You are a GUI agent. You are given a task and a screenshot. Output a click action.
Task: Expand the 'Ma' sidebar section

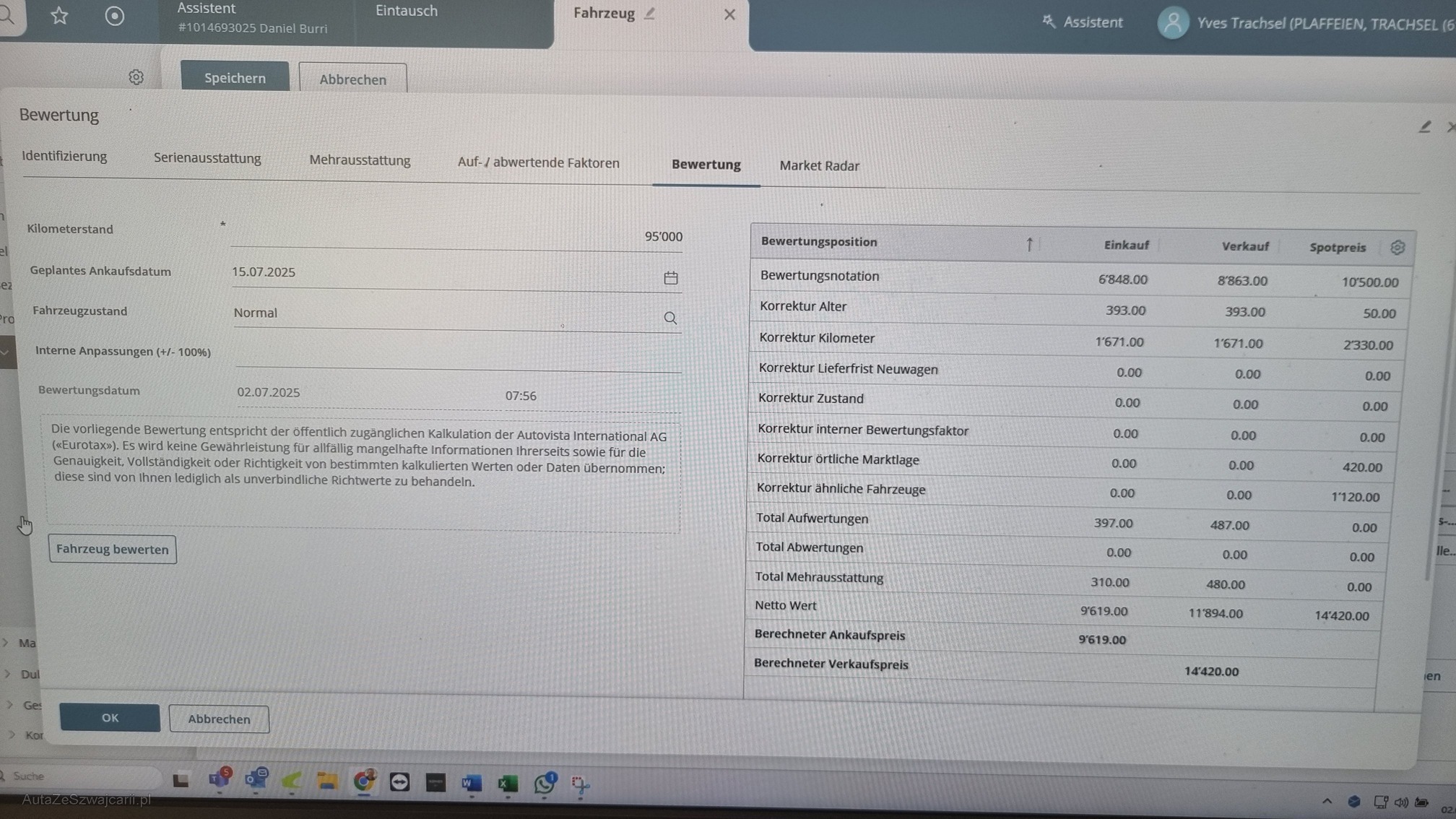point(5,642)
